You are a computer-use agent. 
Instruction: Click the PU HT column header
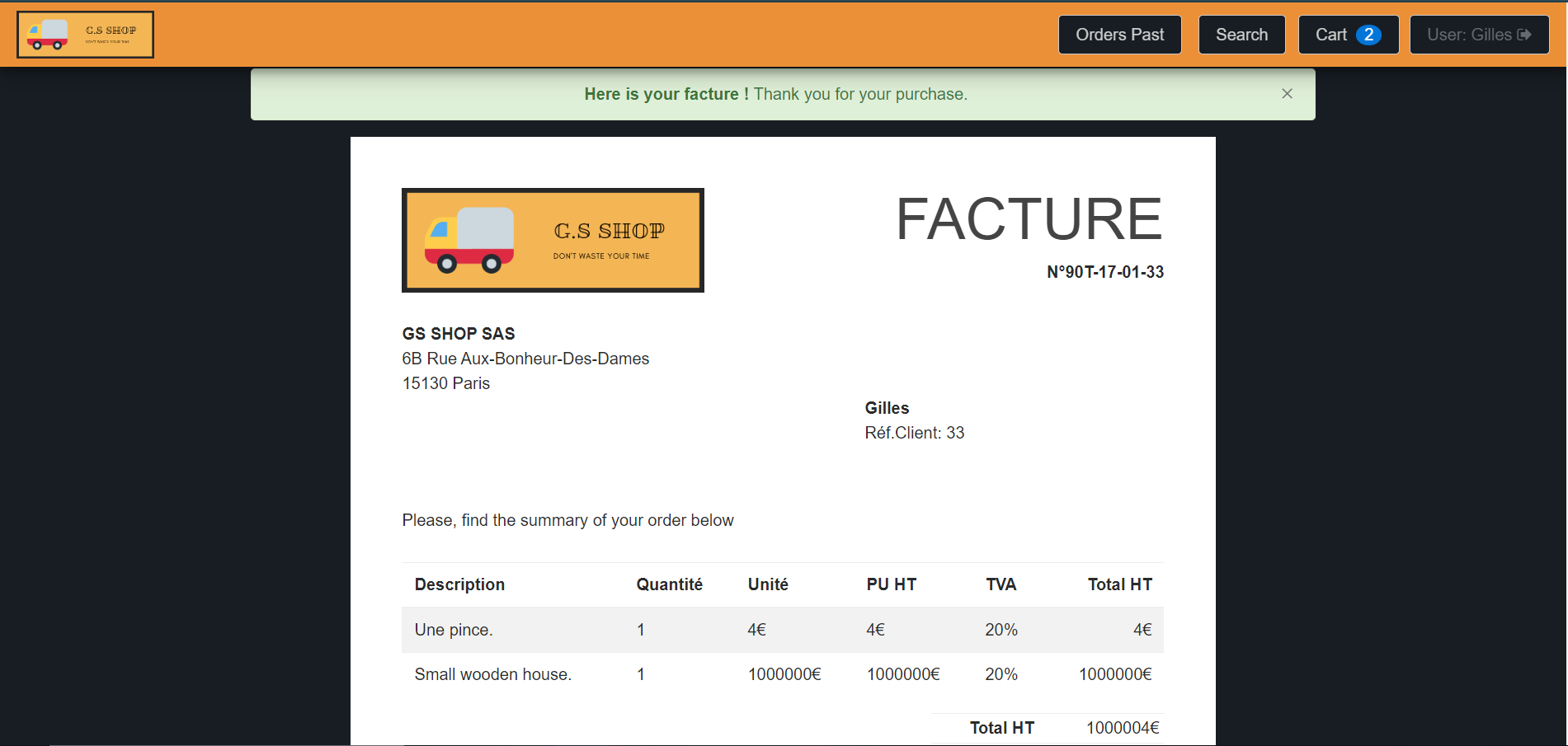pyautogui.click(x=891, y=584)
